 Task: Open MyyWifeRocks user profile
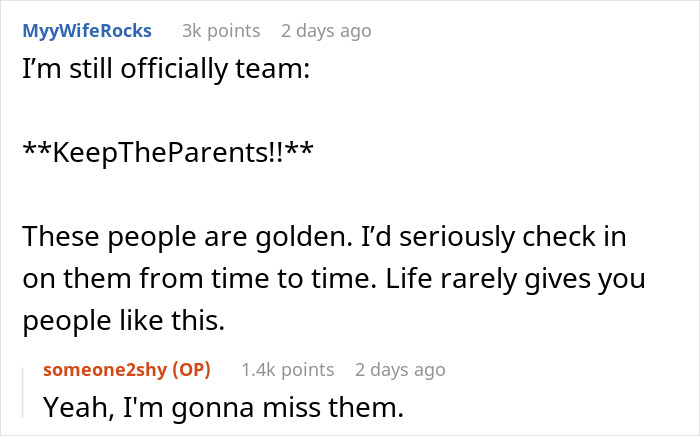click(86, 30)
